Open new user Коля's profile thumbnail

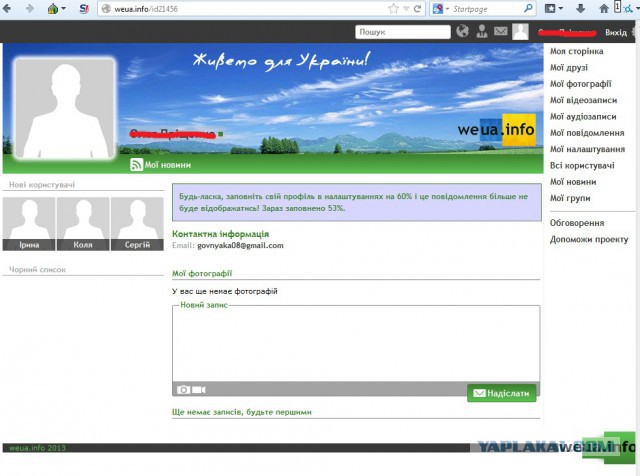tap(83, 224)
